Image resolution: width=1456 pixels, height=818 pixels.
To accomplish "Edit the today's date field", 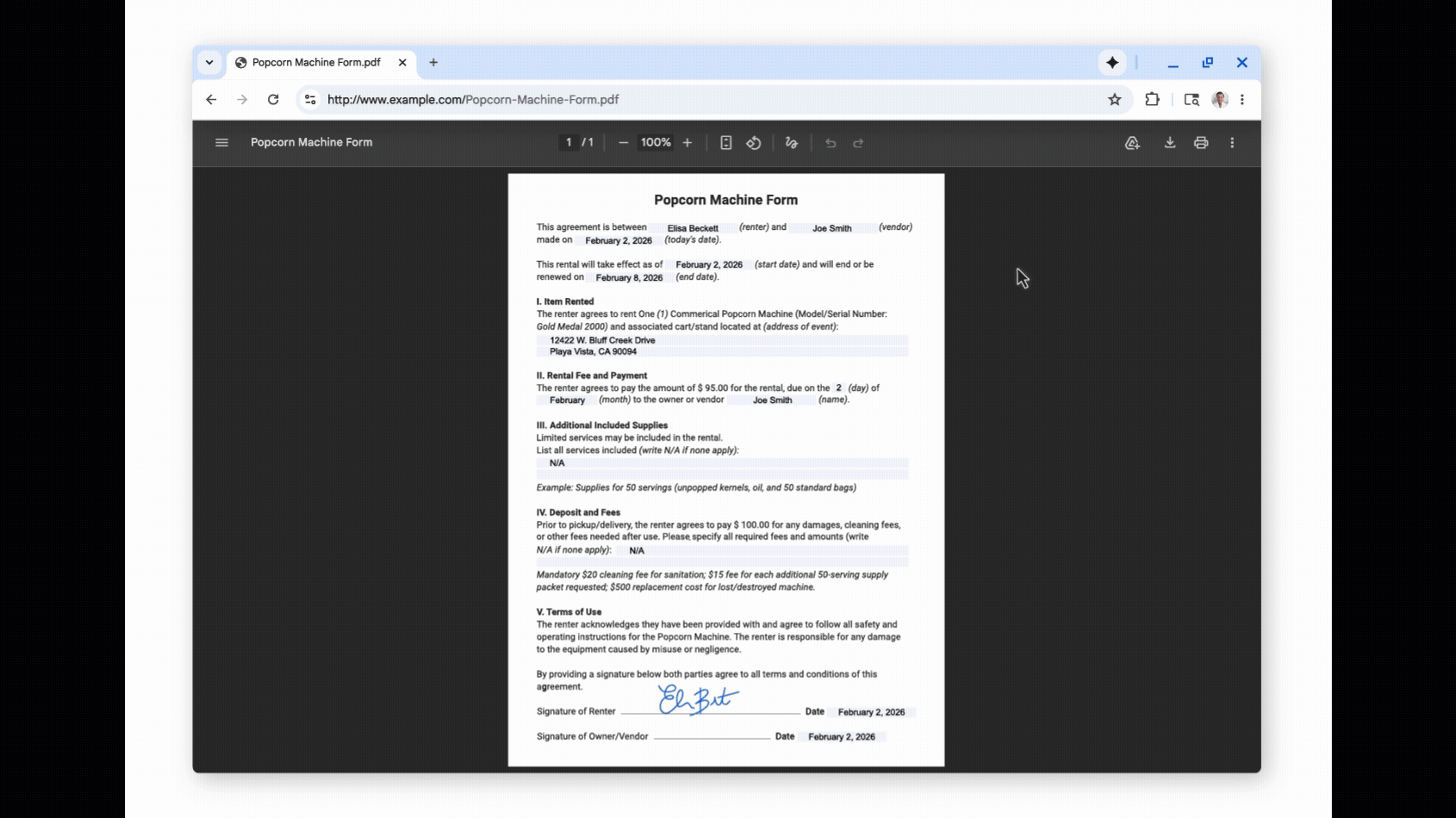I will point(619,241).
